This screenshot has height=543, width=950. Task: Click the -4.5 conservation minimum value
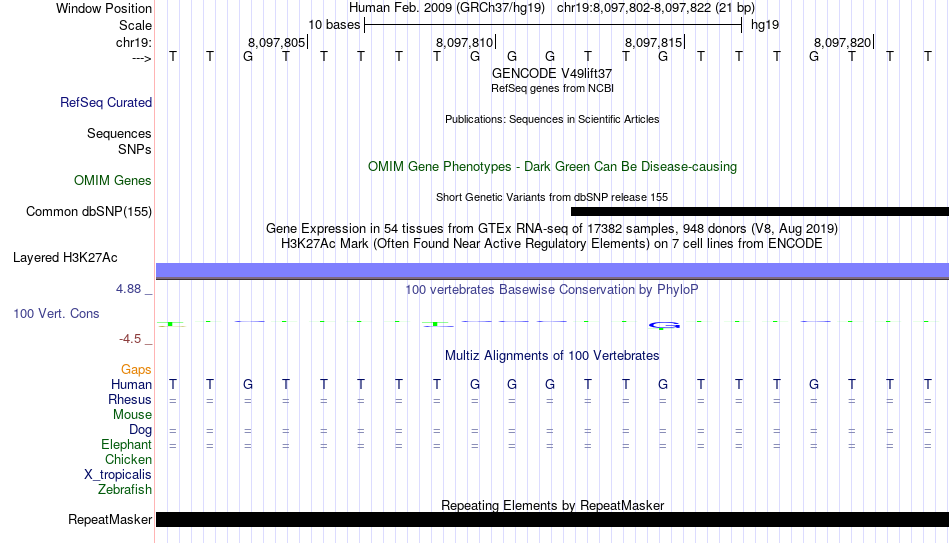point(130,339)
